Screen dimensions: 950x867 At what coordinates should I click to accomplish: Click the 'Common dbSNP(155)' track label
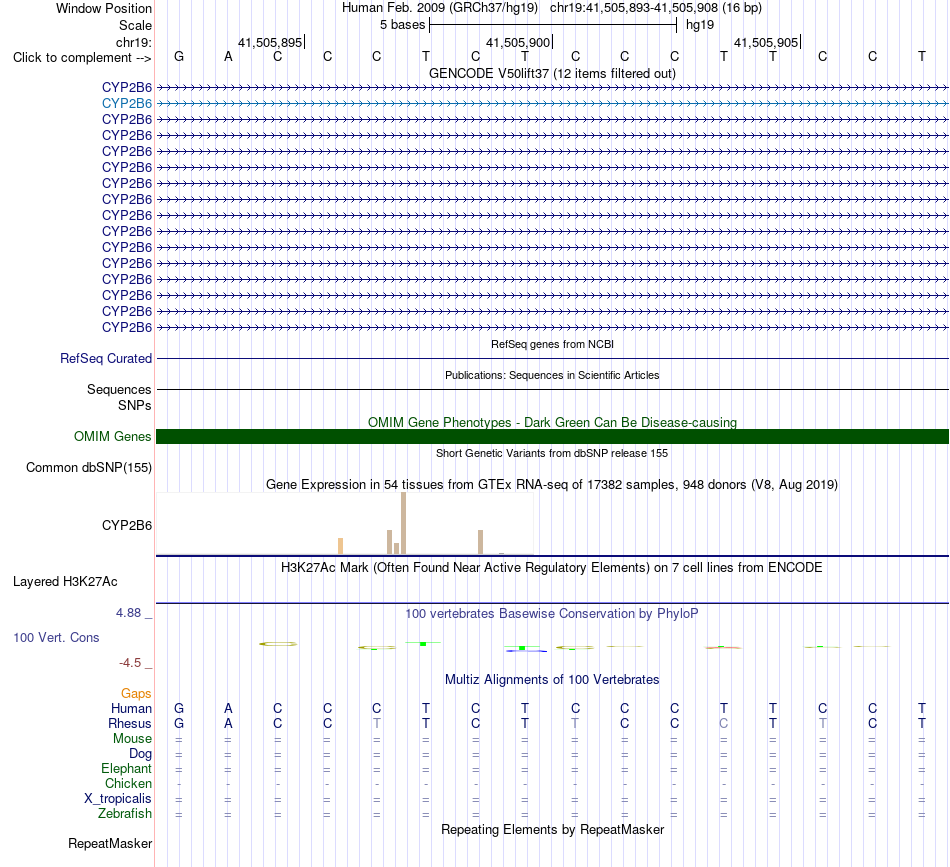(88, 468)
